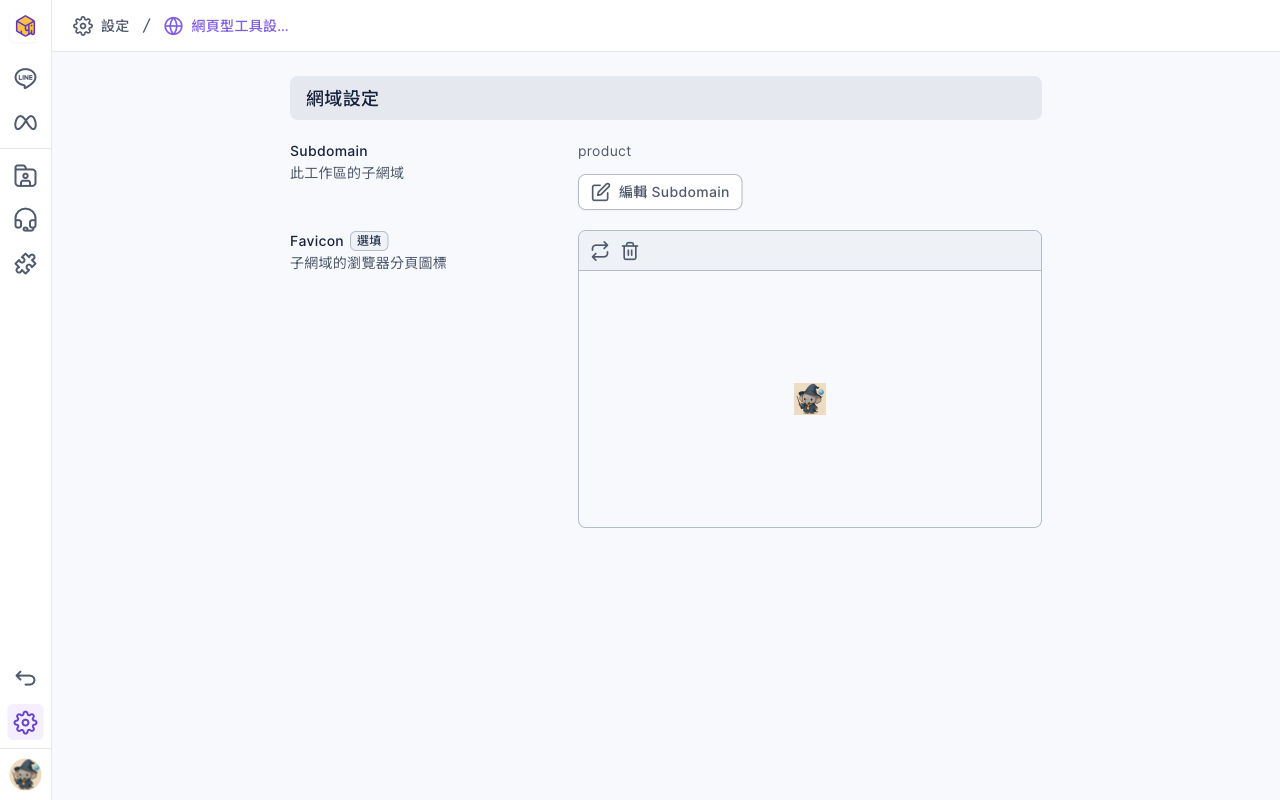Open the LINE channel icon in sidebar

pyautogui.click(x=25, y=78)
